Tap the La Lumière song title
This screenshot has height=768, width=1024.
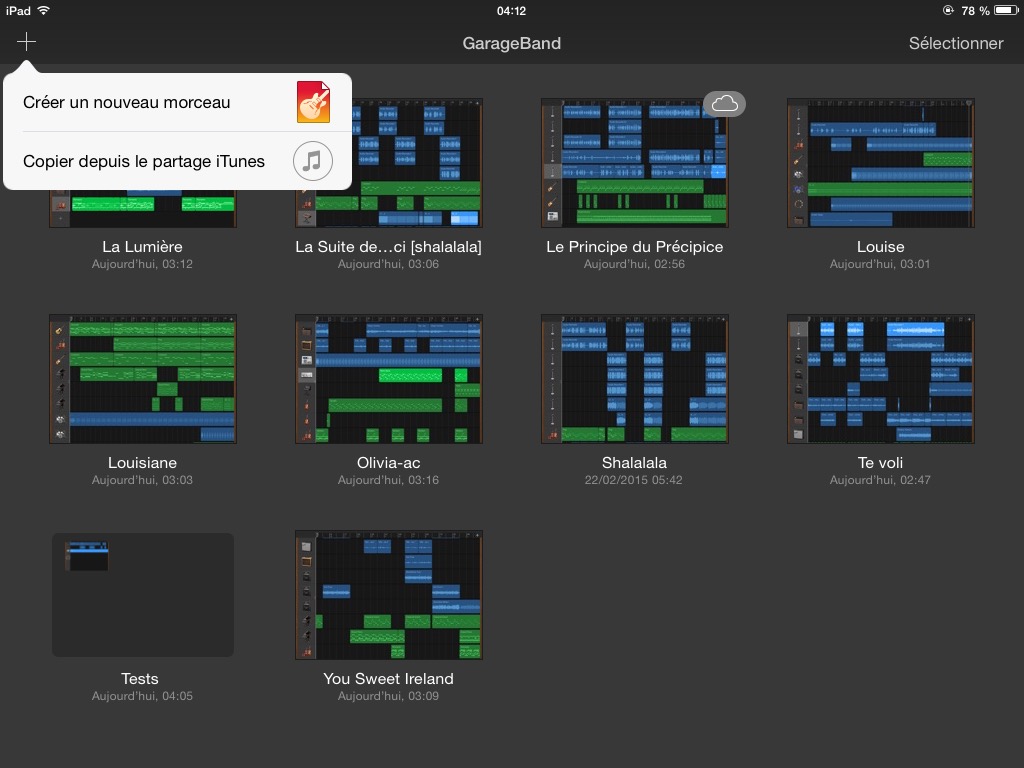(x=142, y=247)
